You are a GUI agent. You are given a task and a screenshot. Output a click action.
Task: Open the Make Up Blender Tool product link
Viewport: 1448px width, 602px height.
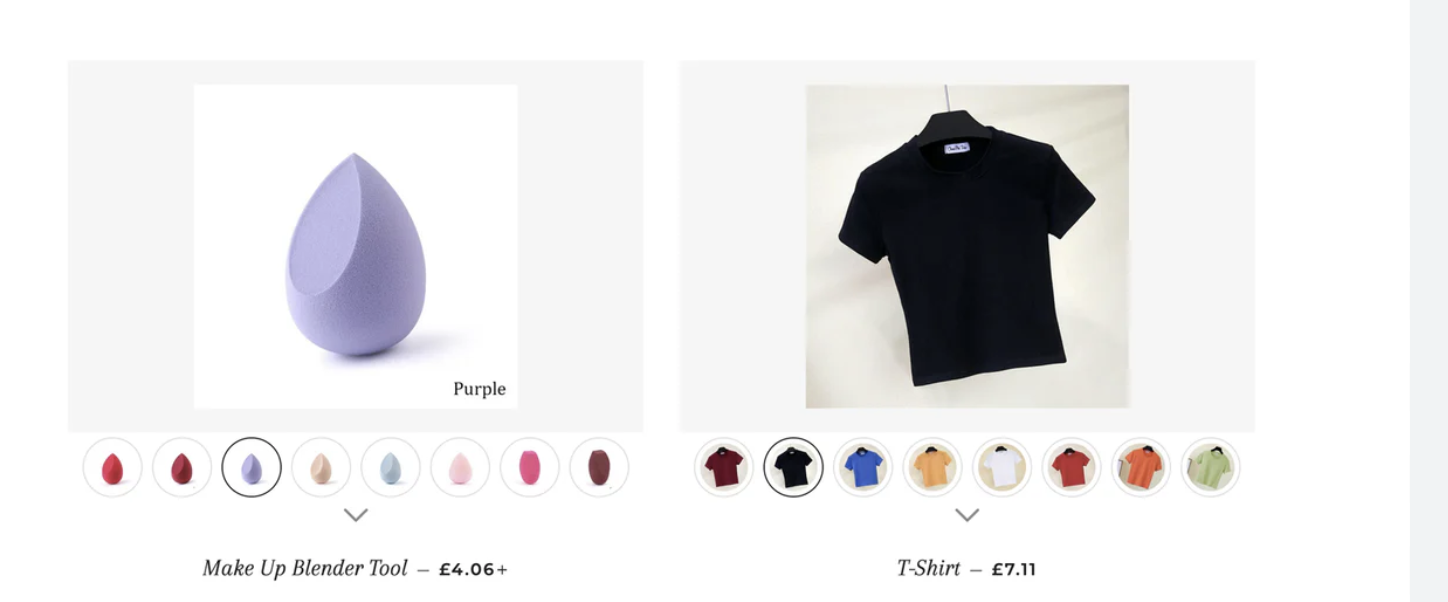[305, 568]
